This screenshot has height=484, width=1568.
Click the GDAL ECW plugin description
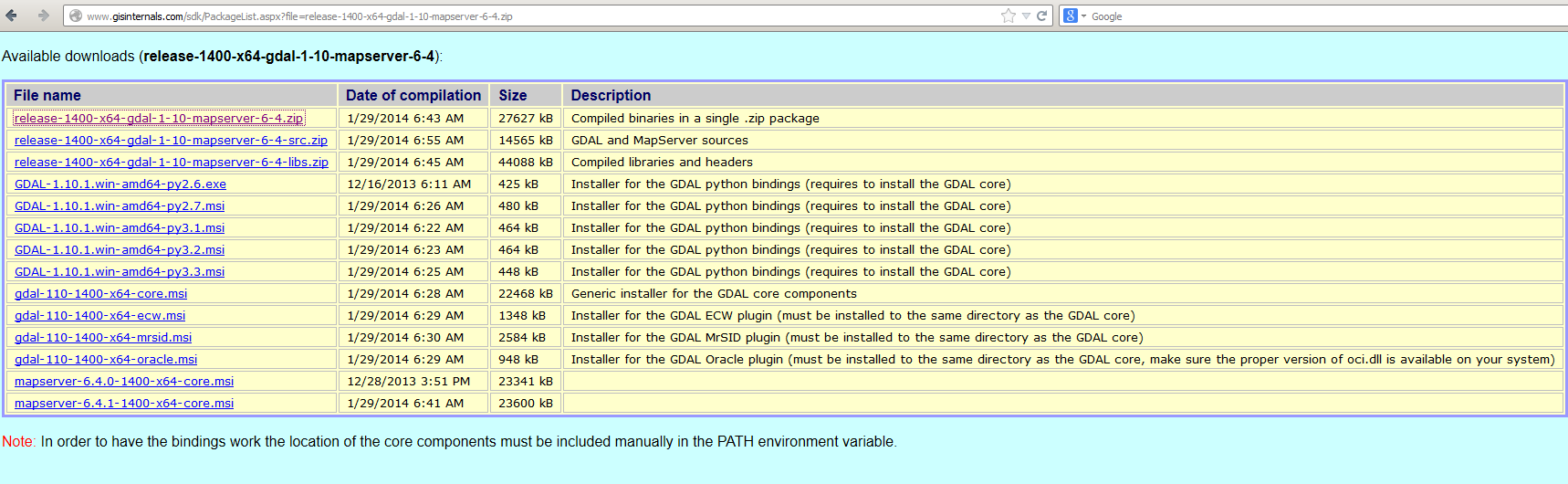click(x=853, y=315)
